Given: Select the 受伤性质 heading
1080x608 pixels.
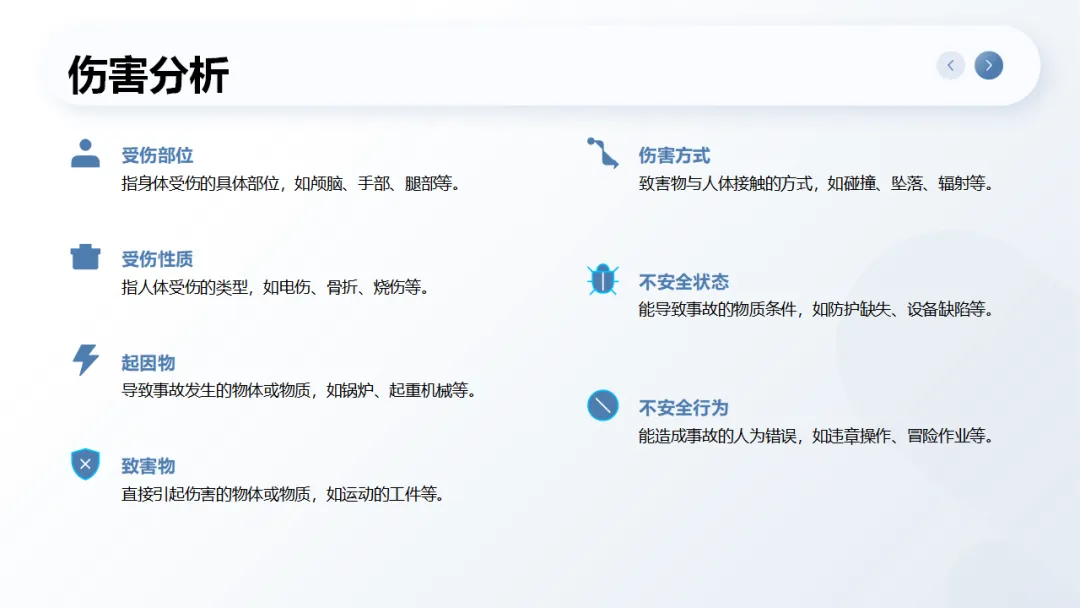Looking at the screenshot, I should [x=157, y=259].
